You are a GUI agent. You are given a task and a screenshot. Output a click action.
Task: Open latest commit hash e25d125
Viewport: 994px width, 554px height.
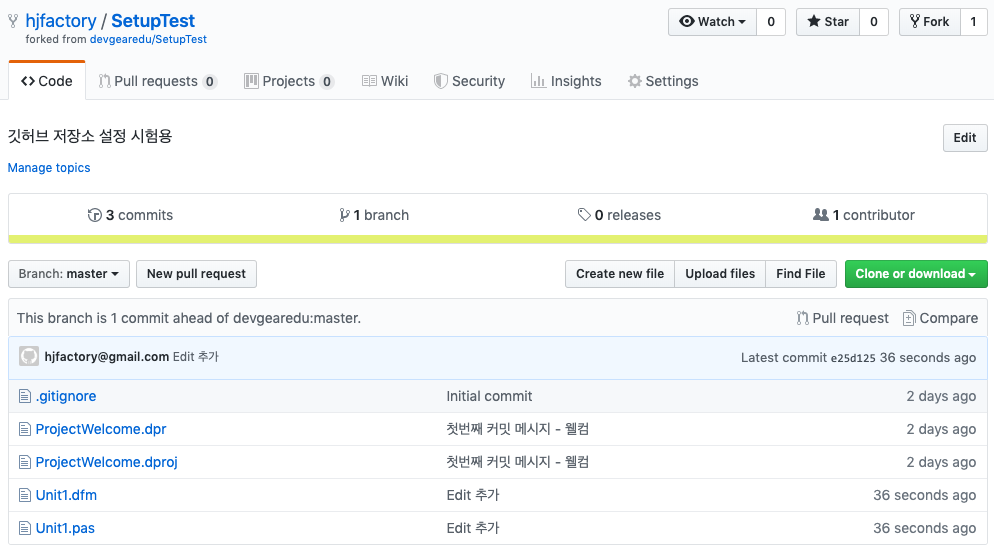click(853, 358)
